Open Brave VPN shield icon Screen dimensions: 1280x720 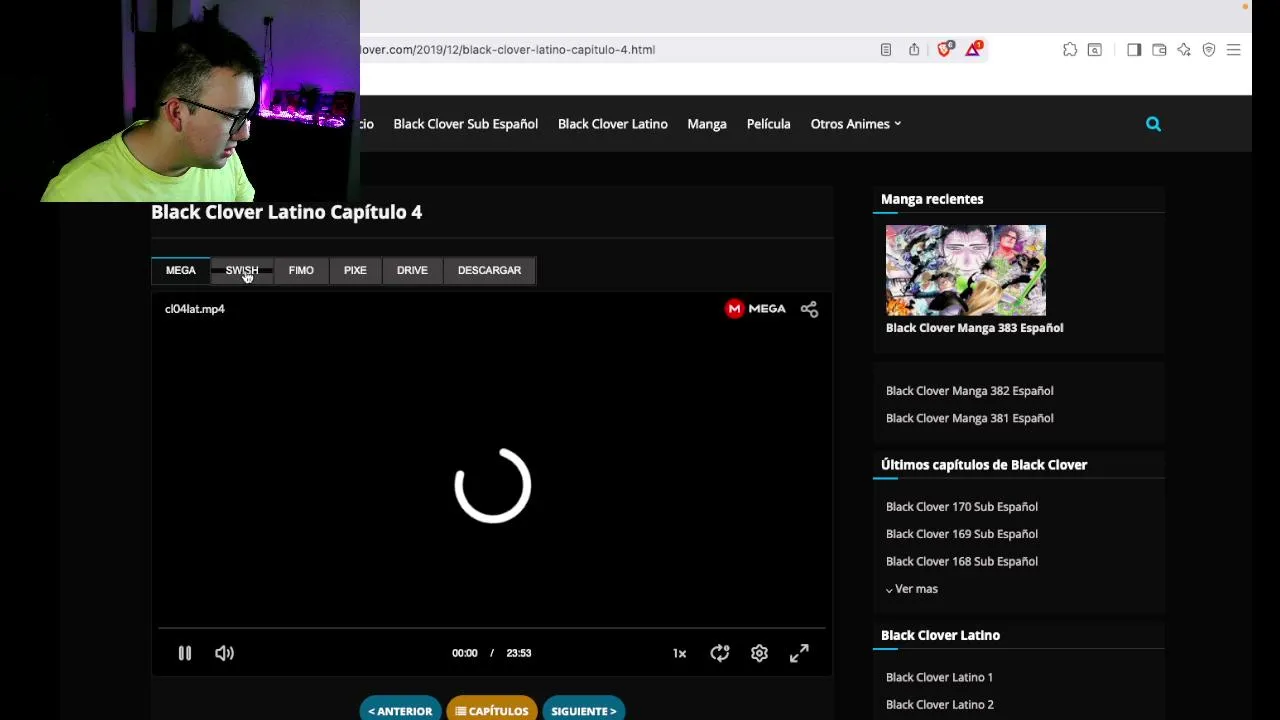tap(1209, 49)
